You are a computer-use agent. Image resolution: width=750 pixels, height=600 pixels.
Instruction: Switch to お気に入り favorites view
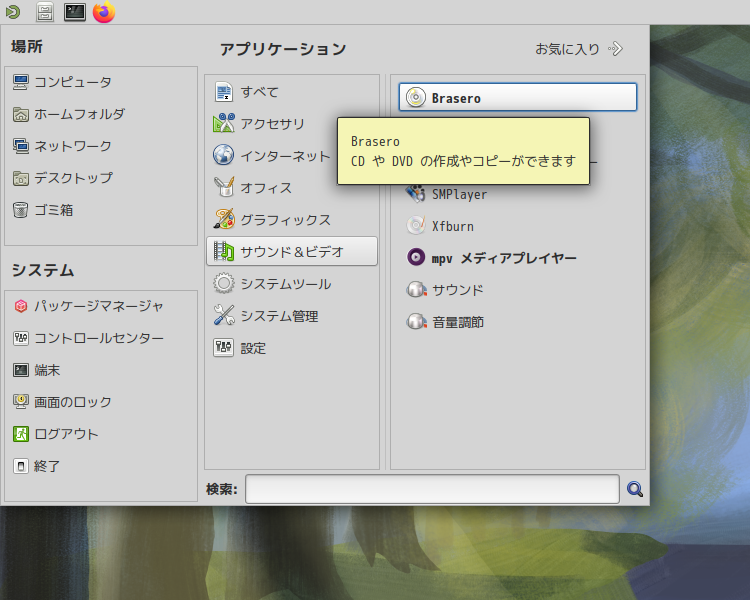coord(579,49)
